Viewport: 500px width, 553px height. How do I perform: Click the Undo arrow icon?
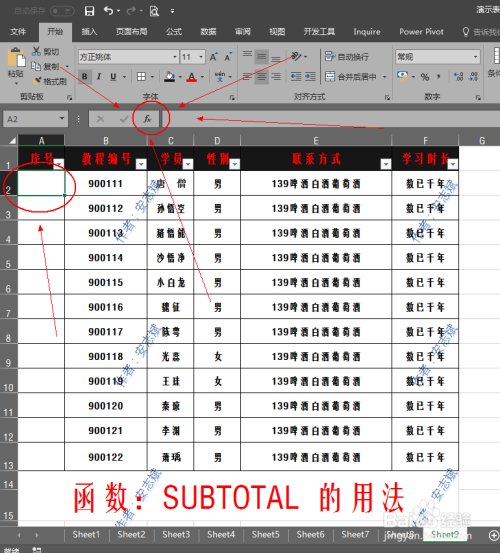(108, 11)
